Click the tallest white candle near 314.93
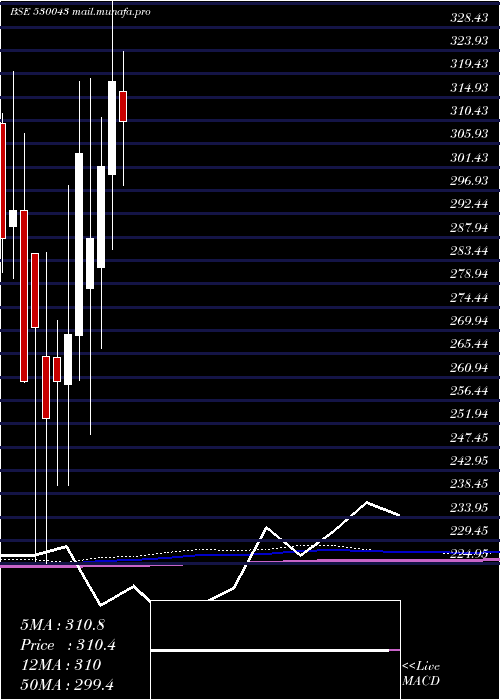The image size is (500, 700). tap(112, 128)
